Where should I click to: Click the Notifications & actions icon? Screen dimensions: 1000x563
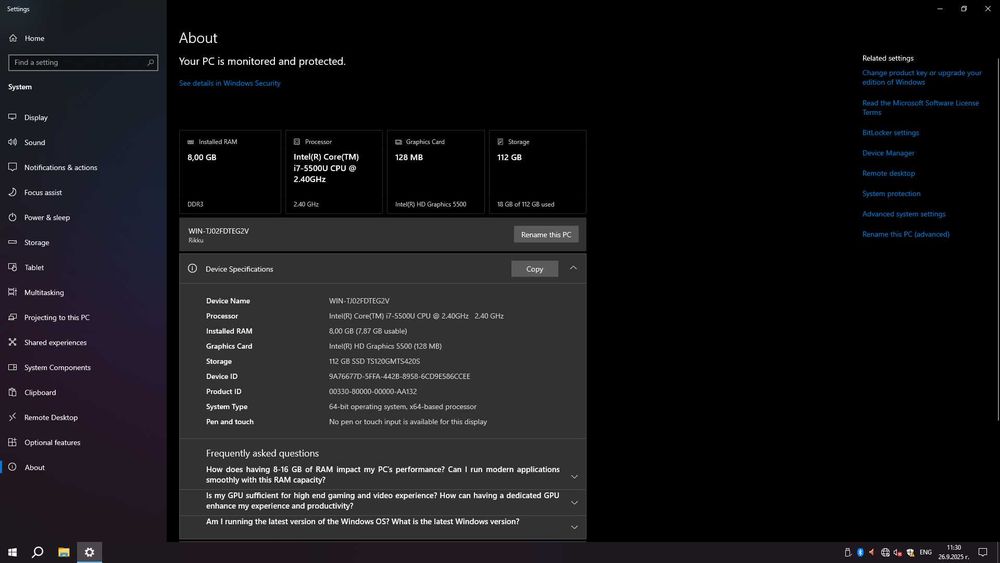[12, 167]
